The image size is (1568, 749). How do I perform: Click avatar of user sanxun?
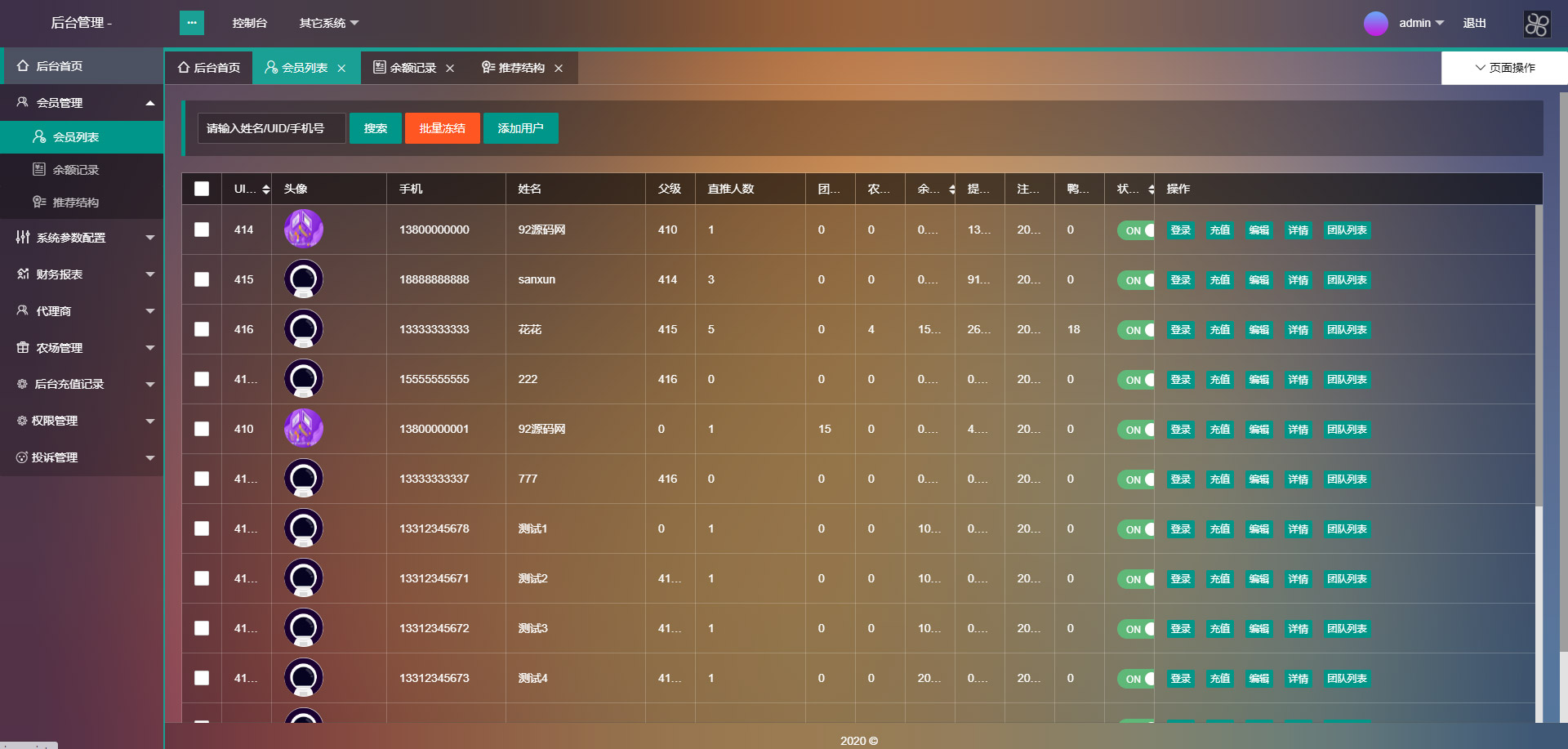click(x=304, y=279)
